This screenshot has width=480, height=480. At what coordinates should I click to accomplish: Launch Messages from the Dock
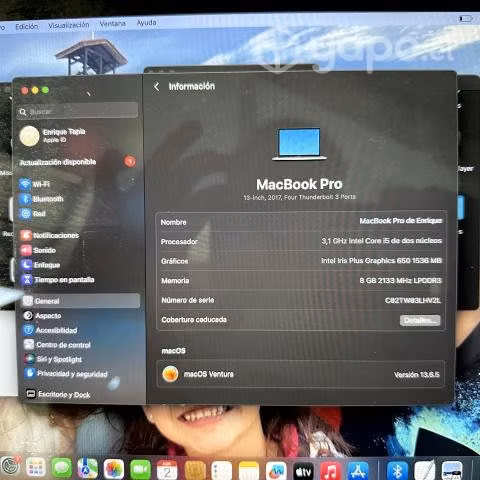click(x=62, y=468)
